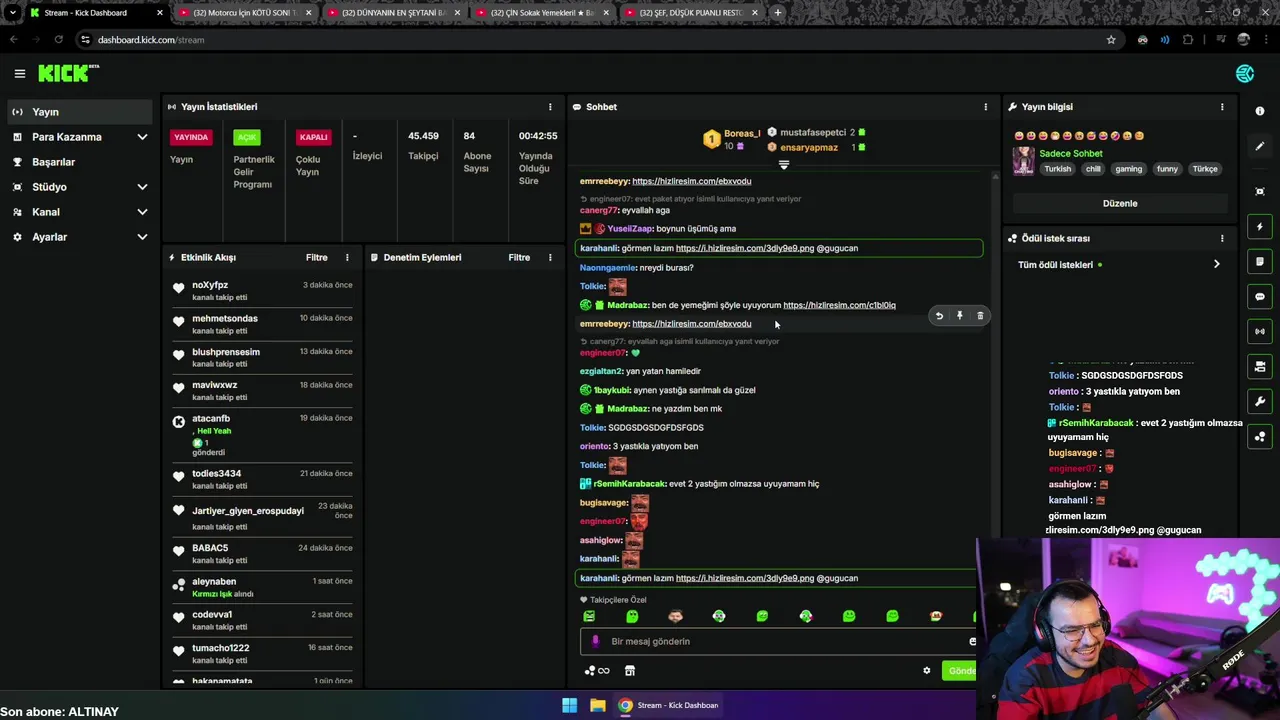
Task: Click the pencil edit icon in right sidebar
Action: pos(1260,146)
